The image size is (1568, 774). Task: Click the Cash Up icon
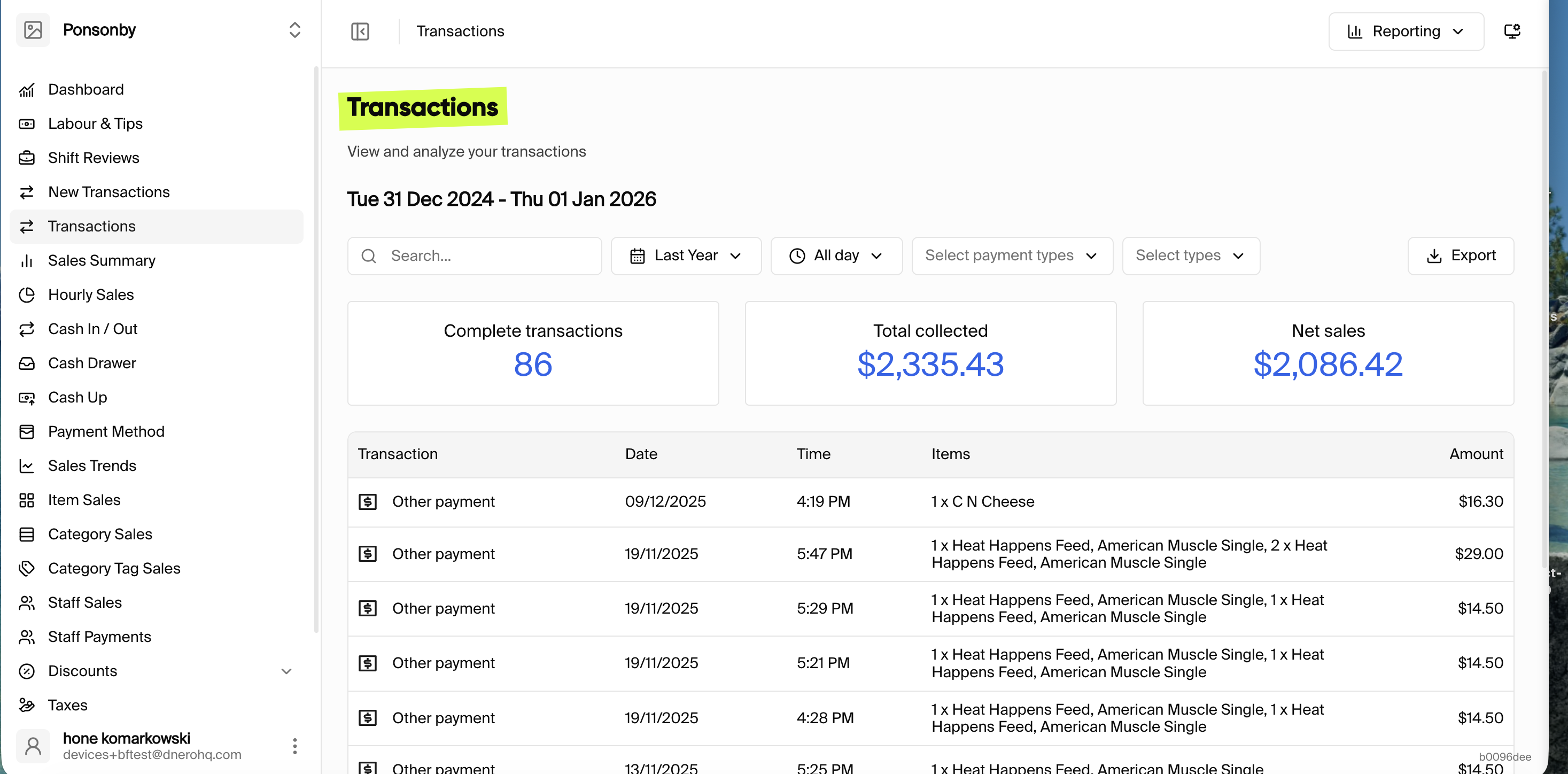27,398
